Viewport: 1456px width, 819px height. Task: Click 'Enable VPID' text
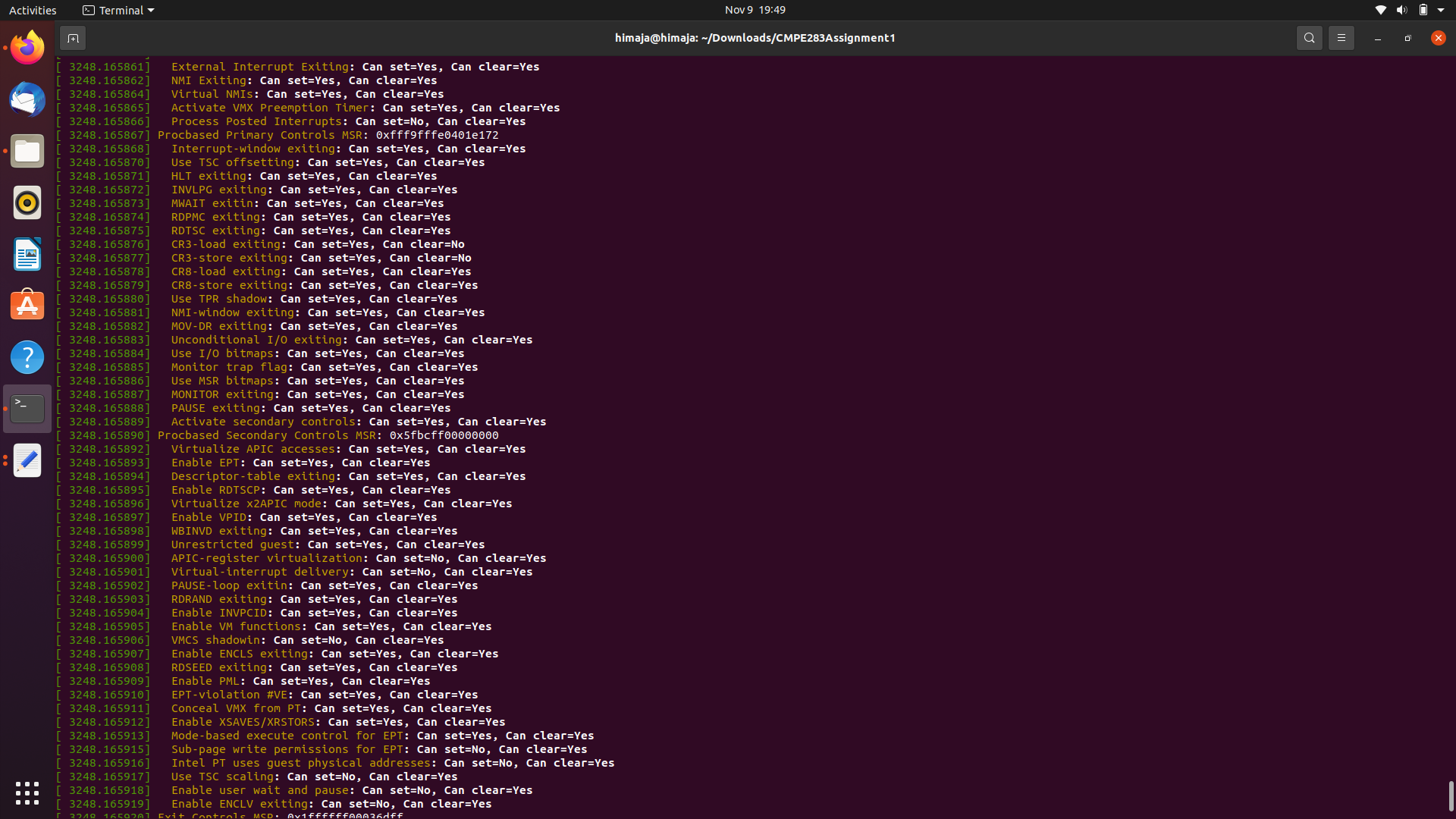point(209,517)
